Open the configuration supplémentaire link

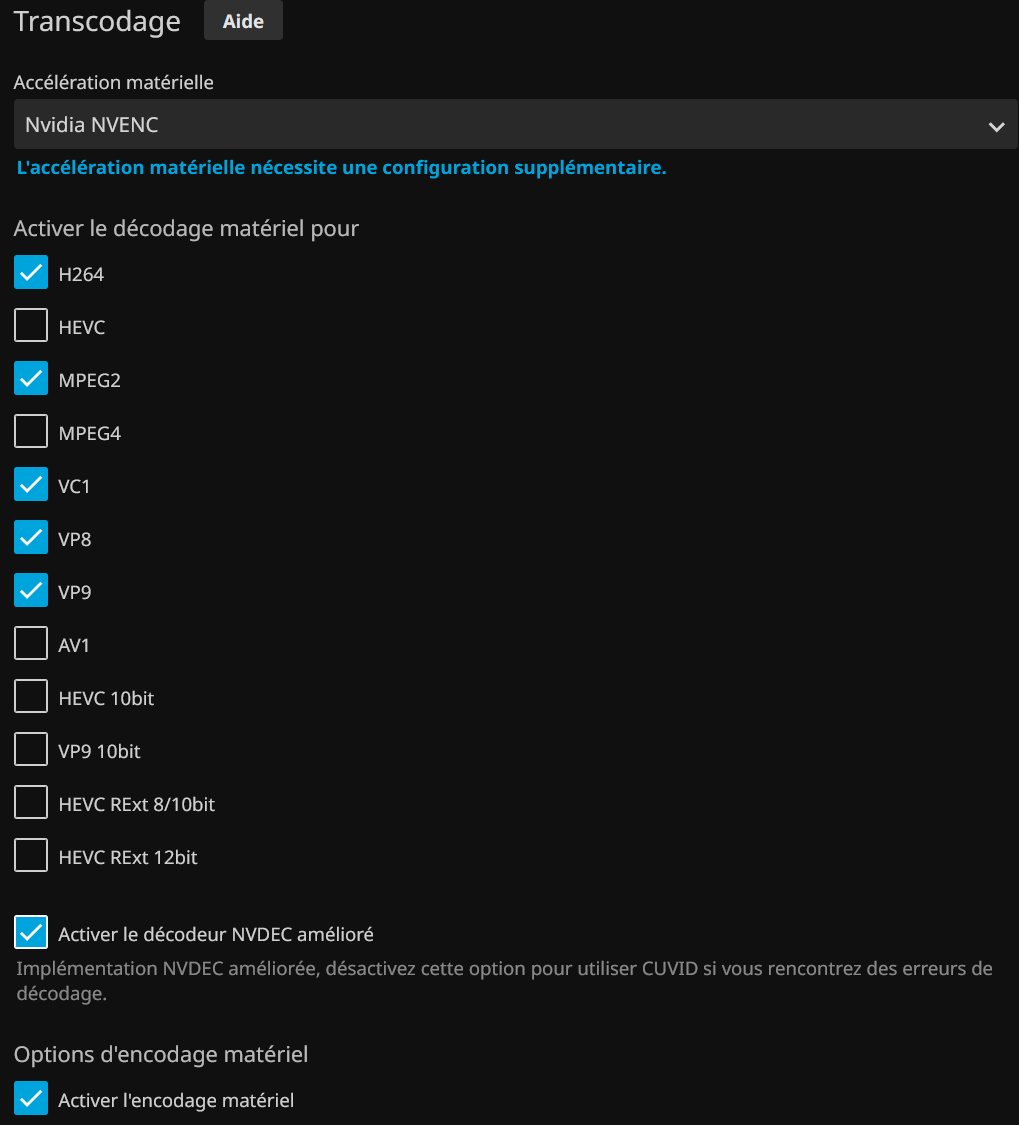coord(341,168)
